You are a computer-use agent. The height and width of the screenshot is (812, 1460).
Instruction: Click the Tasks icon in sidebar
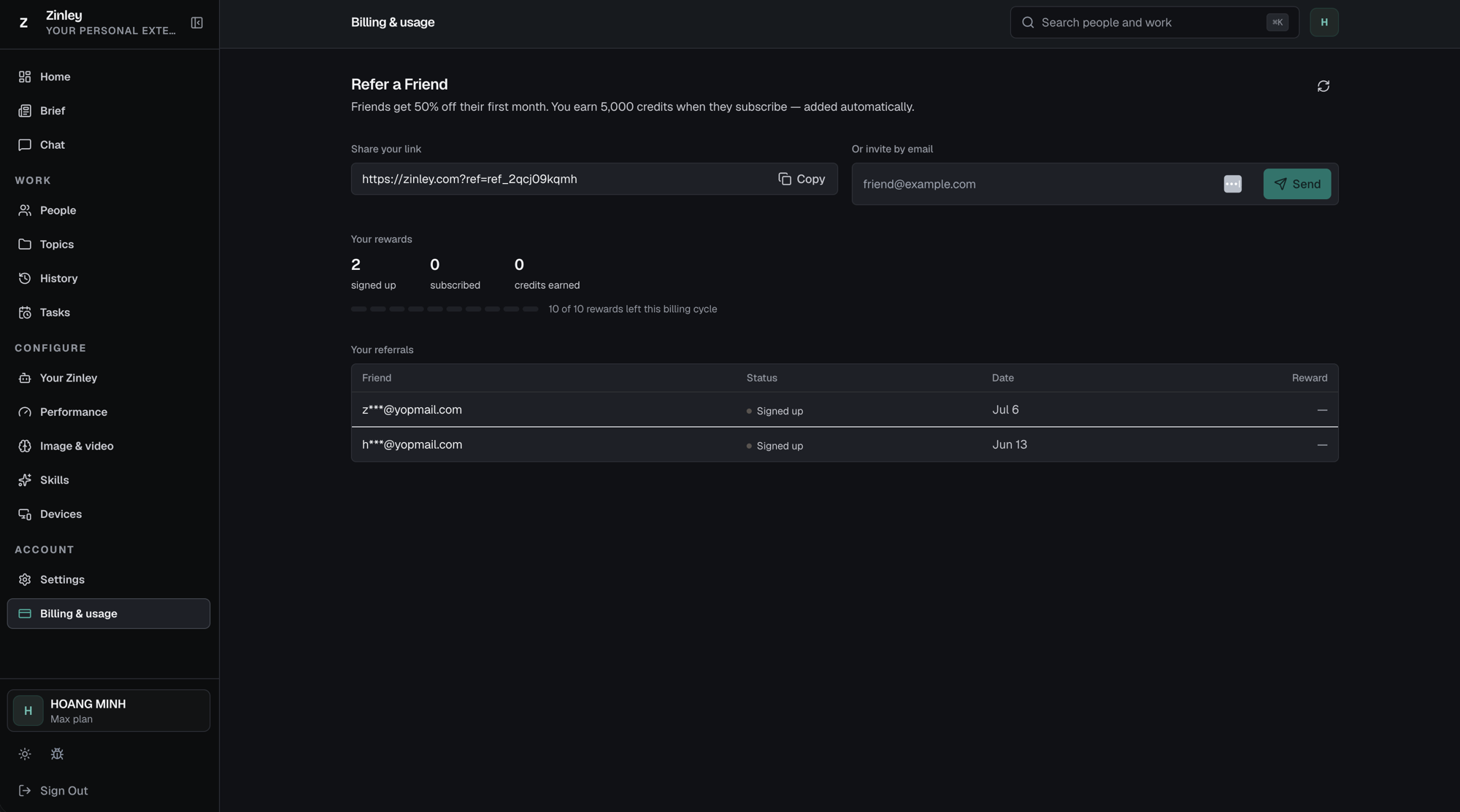(25, 312)
